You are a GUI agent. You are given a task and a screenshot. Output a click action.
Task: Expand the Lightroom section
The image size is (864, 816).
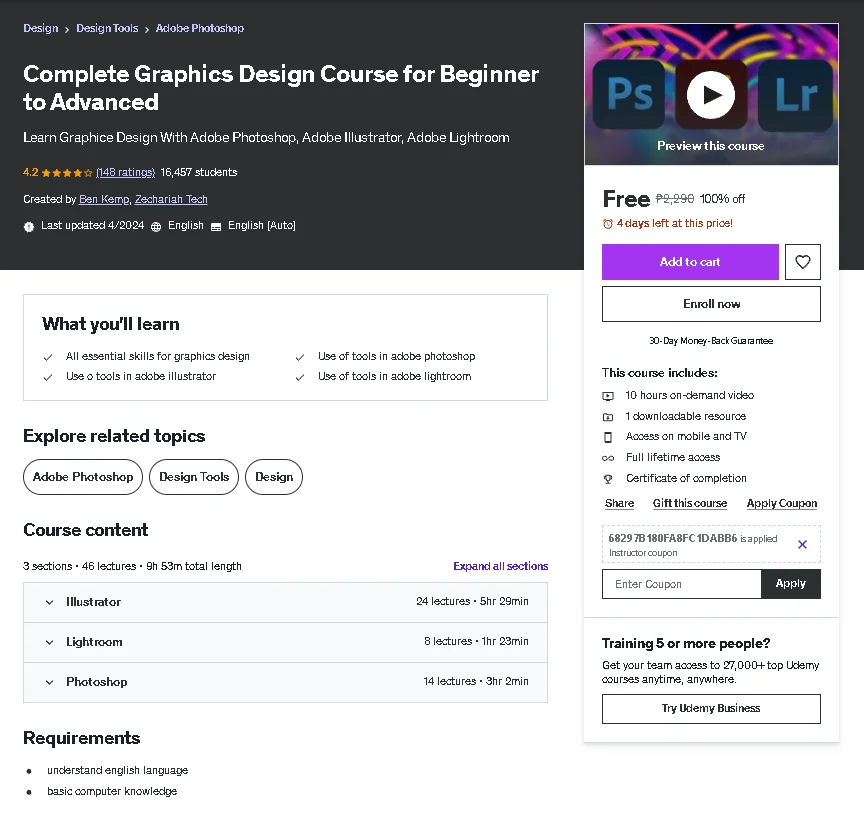(x=285, y=642)
